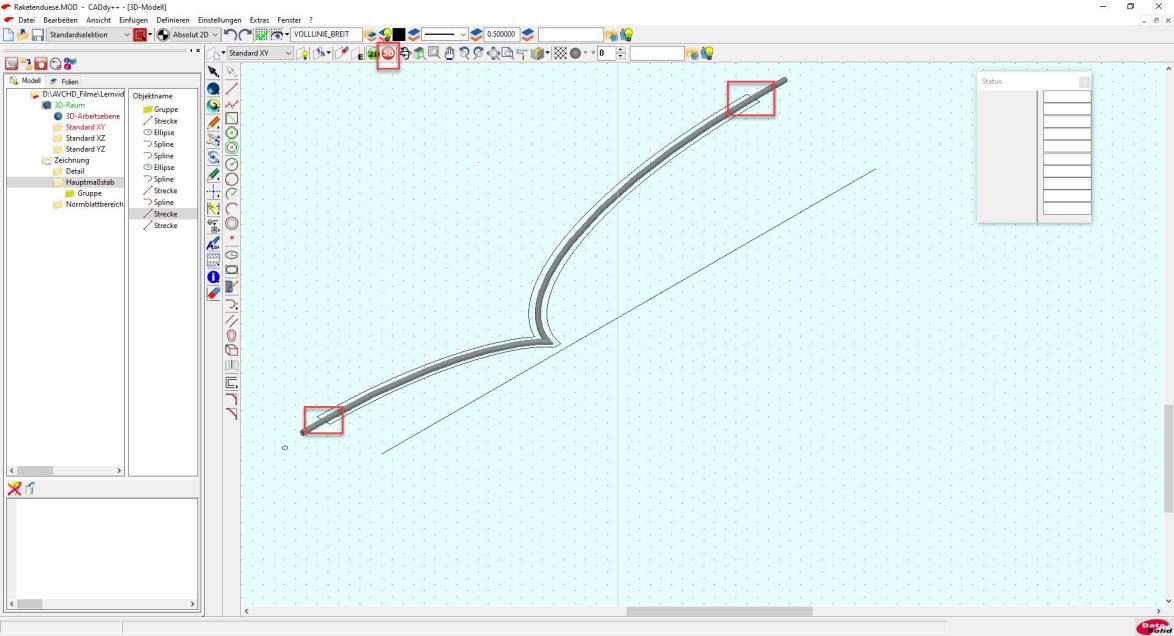Select Standard XZ in the tree
The width and height of the screenshot is (1174, 636).
pyautogui.click(x=85, y=138)
